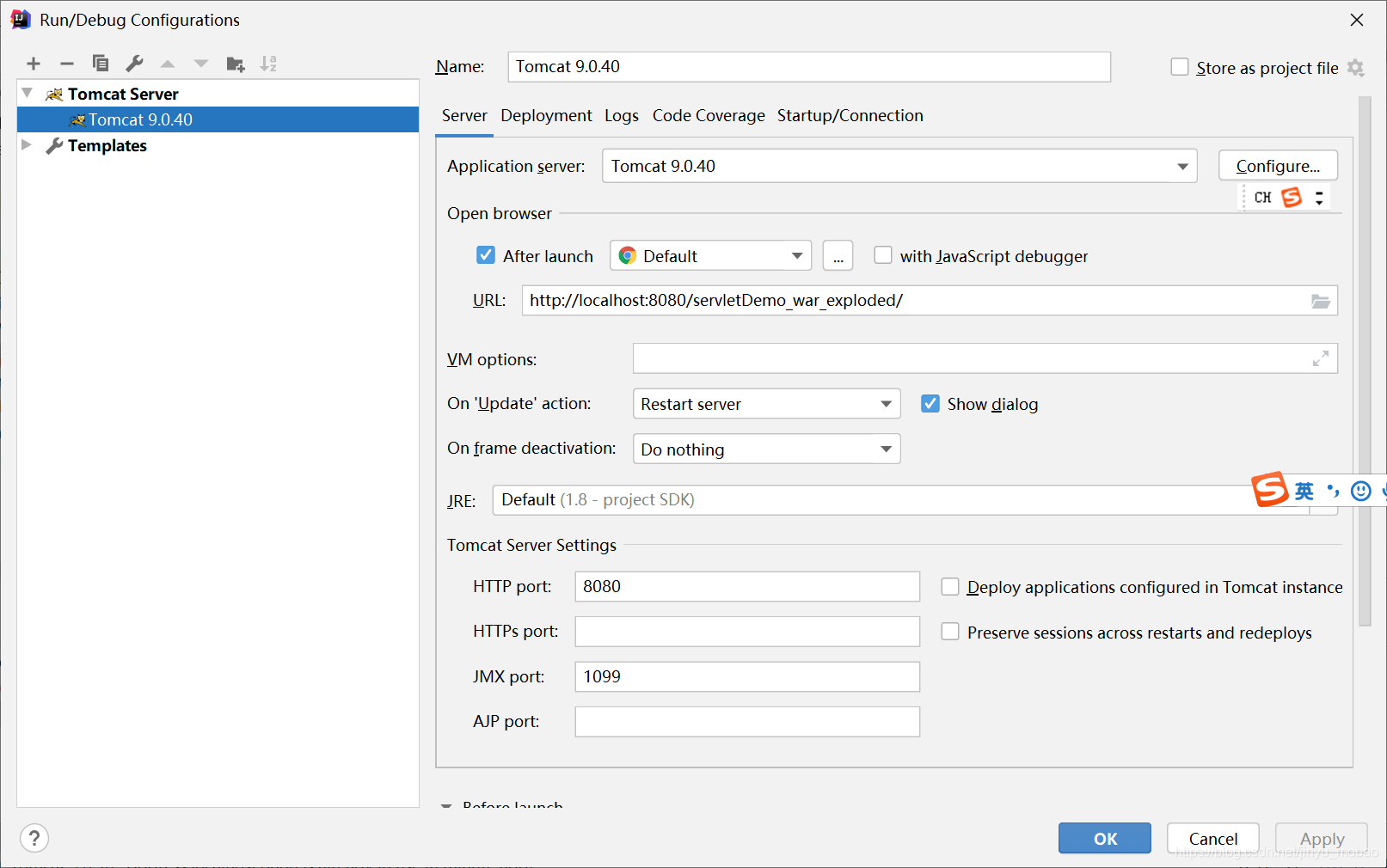Move configuration up arrow
1387x868 pixels.
168,64
